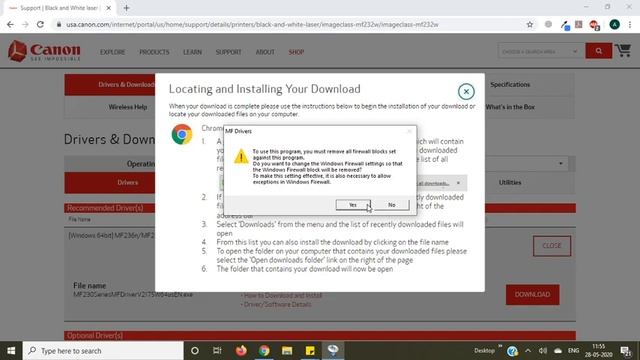640x360 pixels.
Task: Click the browser address bar
Action: tap(252, 24)
